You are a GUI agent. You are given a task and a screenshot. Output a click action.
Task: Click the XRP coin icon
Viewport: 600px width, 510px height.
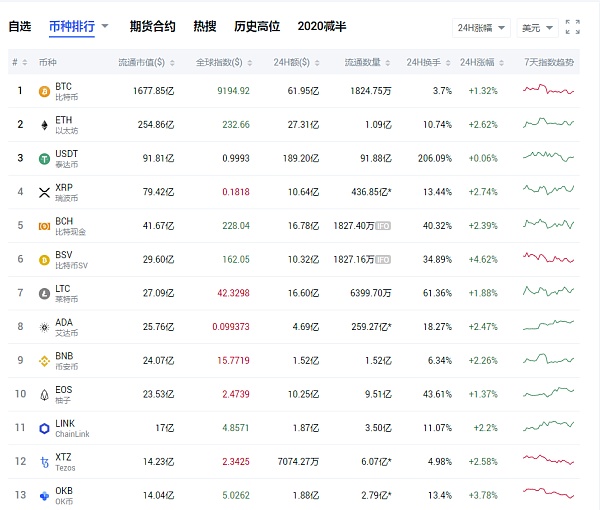44,193
